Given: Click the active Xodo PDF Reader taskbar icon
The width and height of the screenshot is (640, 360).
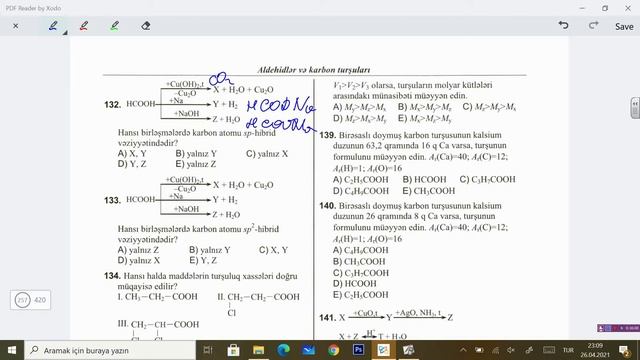Looking at the screenshot, I should pyautogui.click(x=383, y=350).
